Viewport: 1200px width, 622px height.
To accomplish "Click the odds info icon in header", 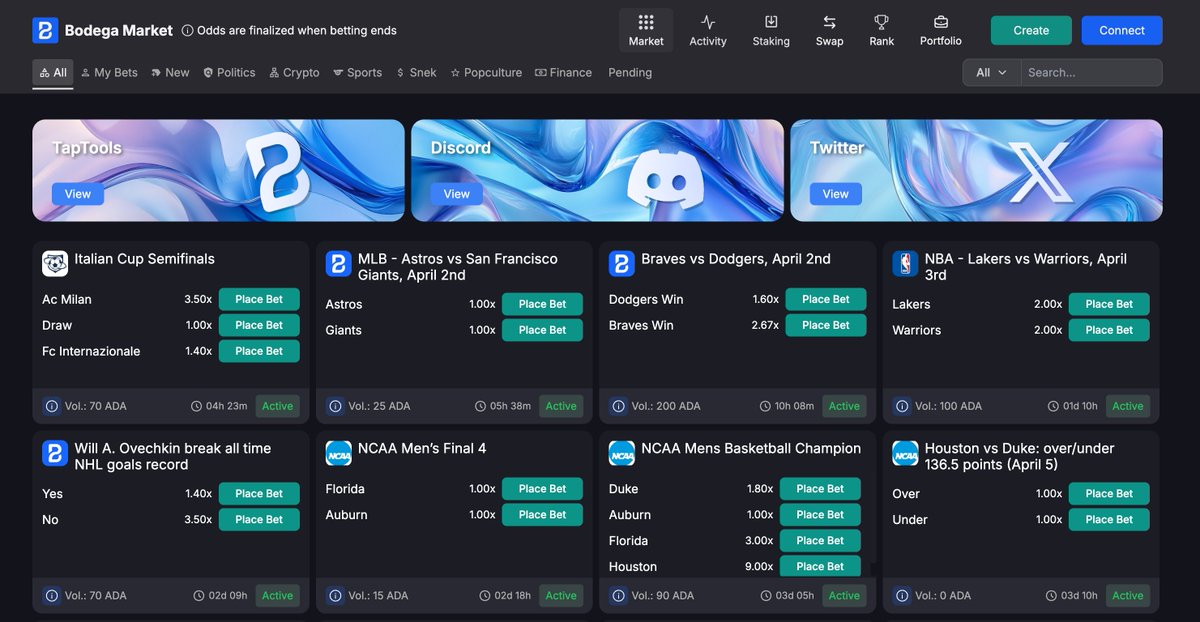I will pos(187,31).
